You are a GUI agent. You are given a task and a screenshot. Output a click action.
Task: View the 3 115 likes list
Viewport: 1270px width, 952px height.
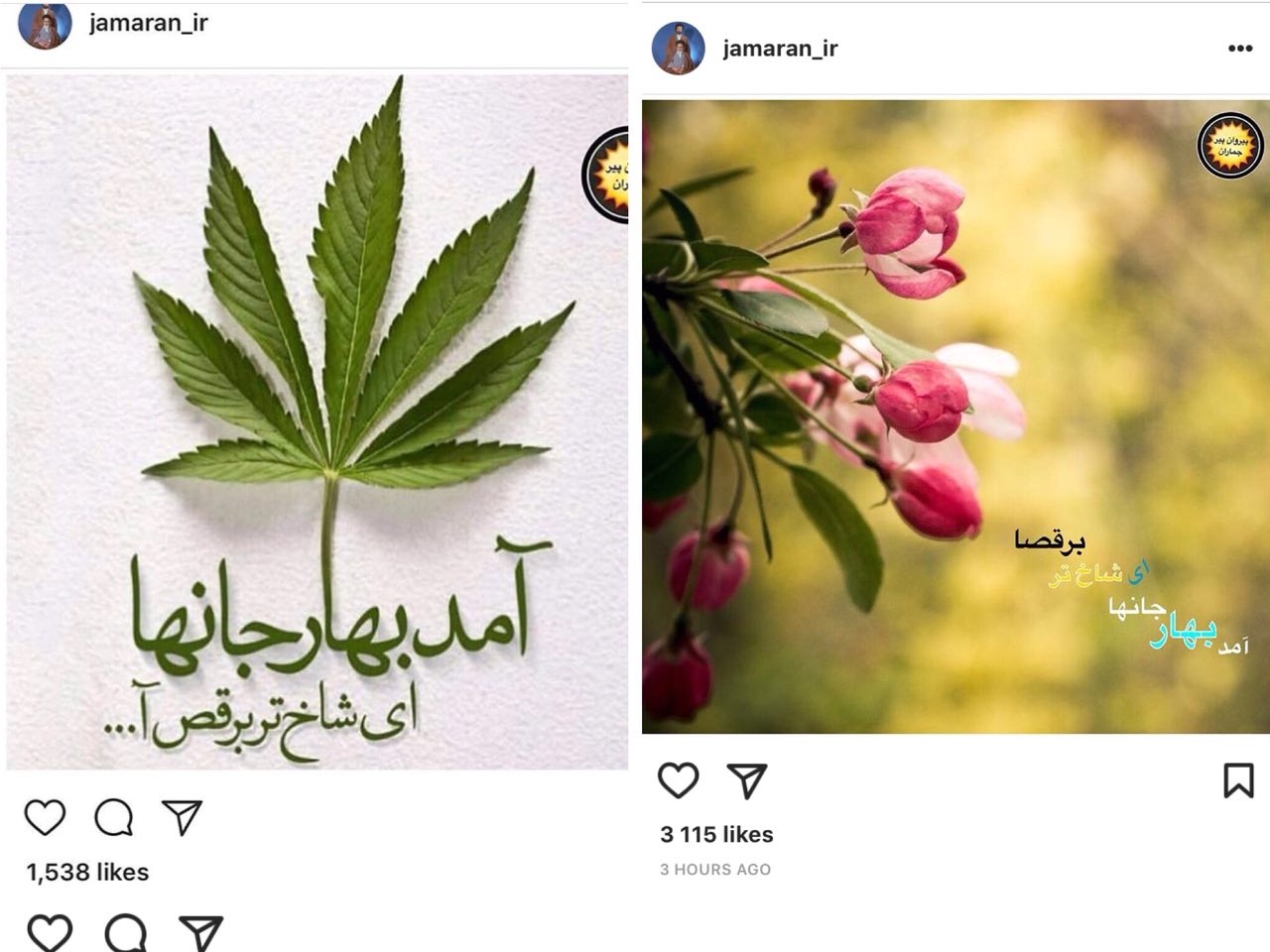(x=716, y=834)
